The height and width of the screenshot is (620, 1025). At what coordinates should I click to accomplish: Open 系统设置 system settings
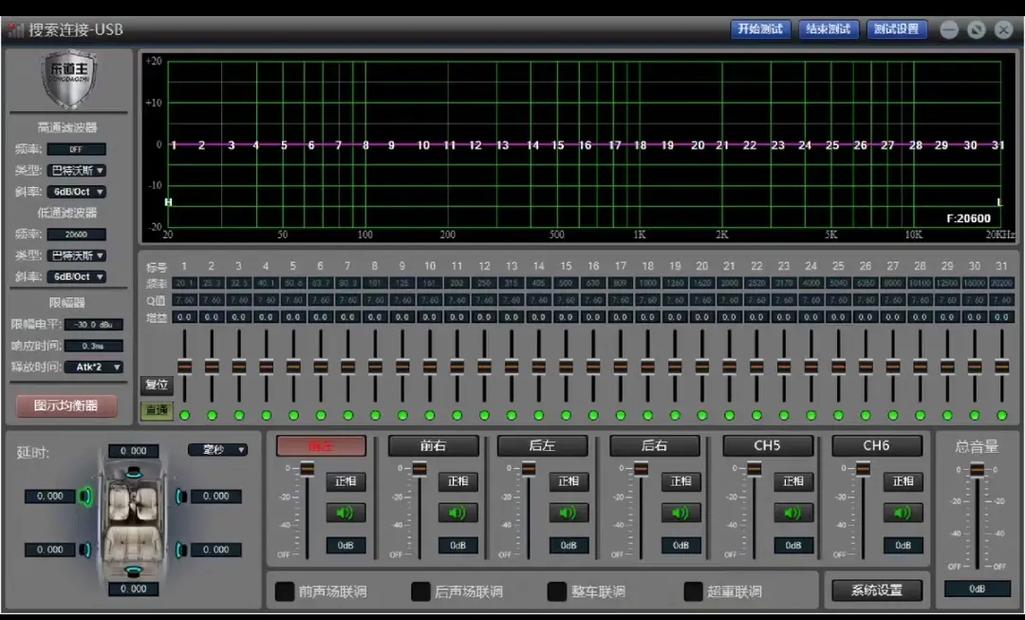click(876, 590)
